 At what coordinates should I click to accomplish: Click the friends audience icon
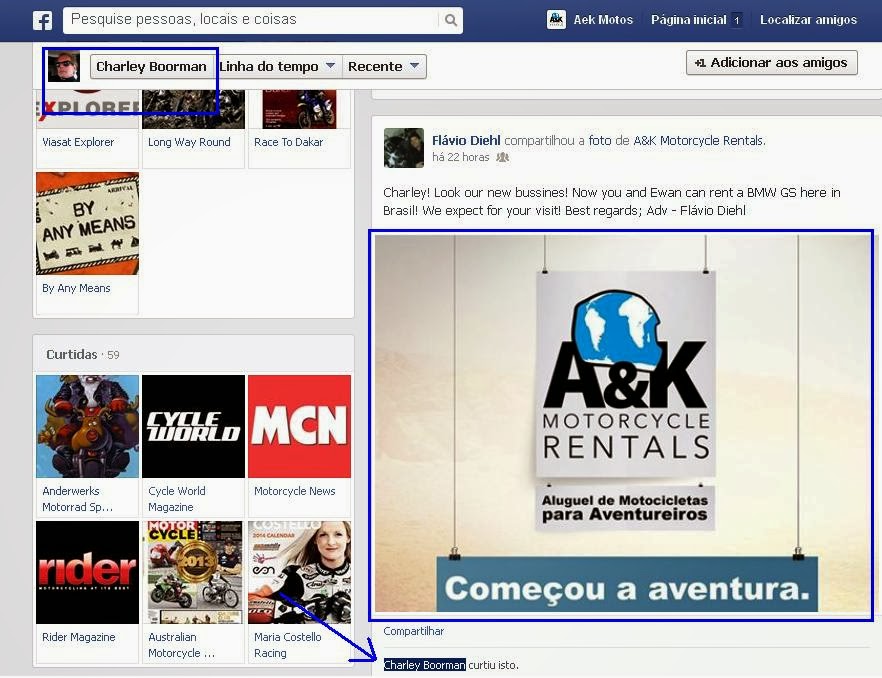pos(502,158)
